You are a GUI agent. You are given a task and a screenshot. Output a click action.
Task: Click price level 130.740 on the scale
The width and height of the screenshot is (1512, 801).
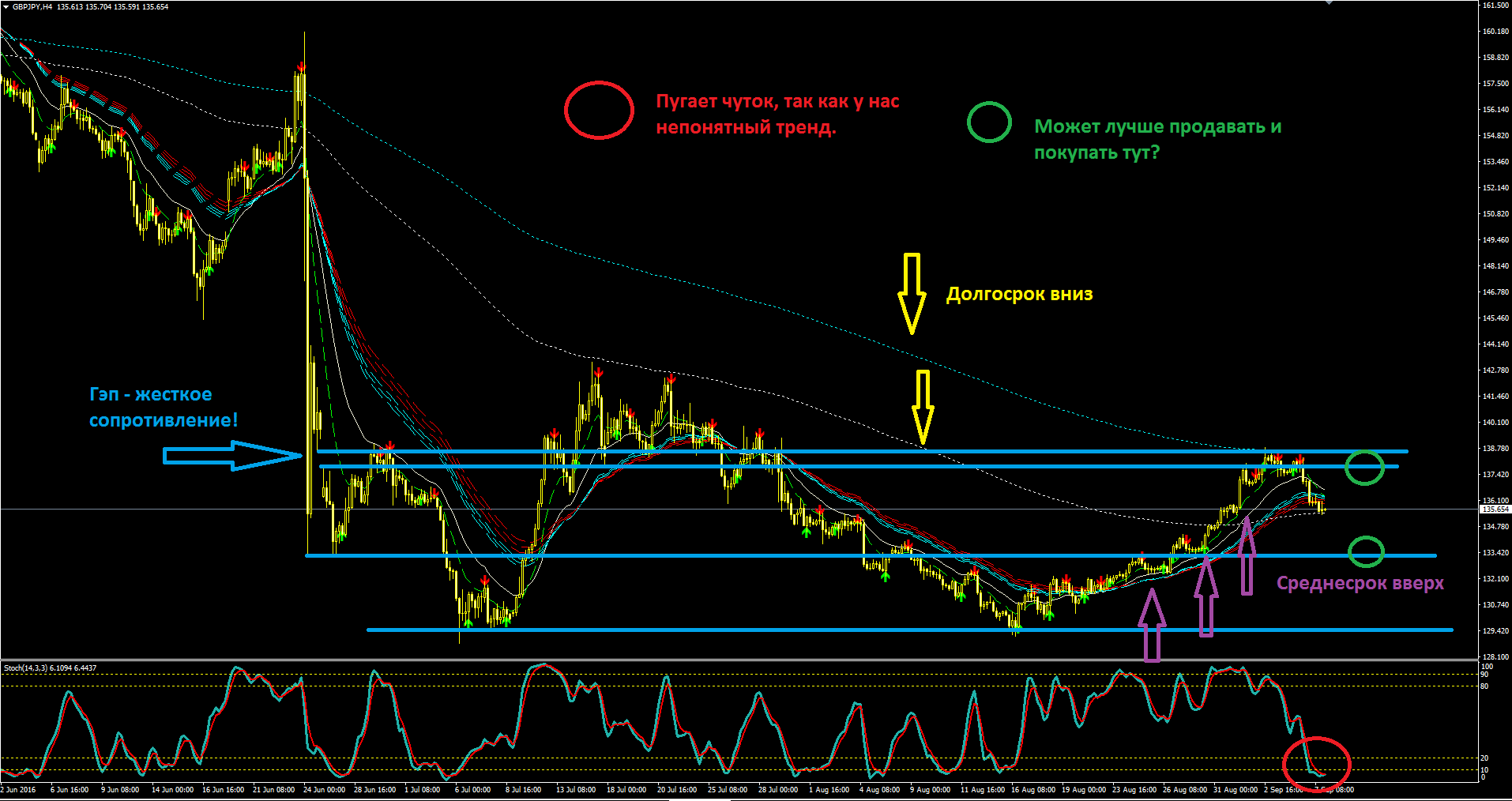click(x=1495, y=605)
